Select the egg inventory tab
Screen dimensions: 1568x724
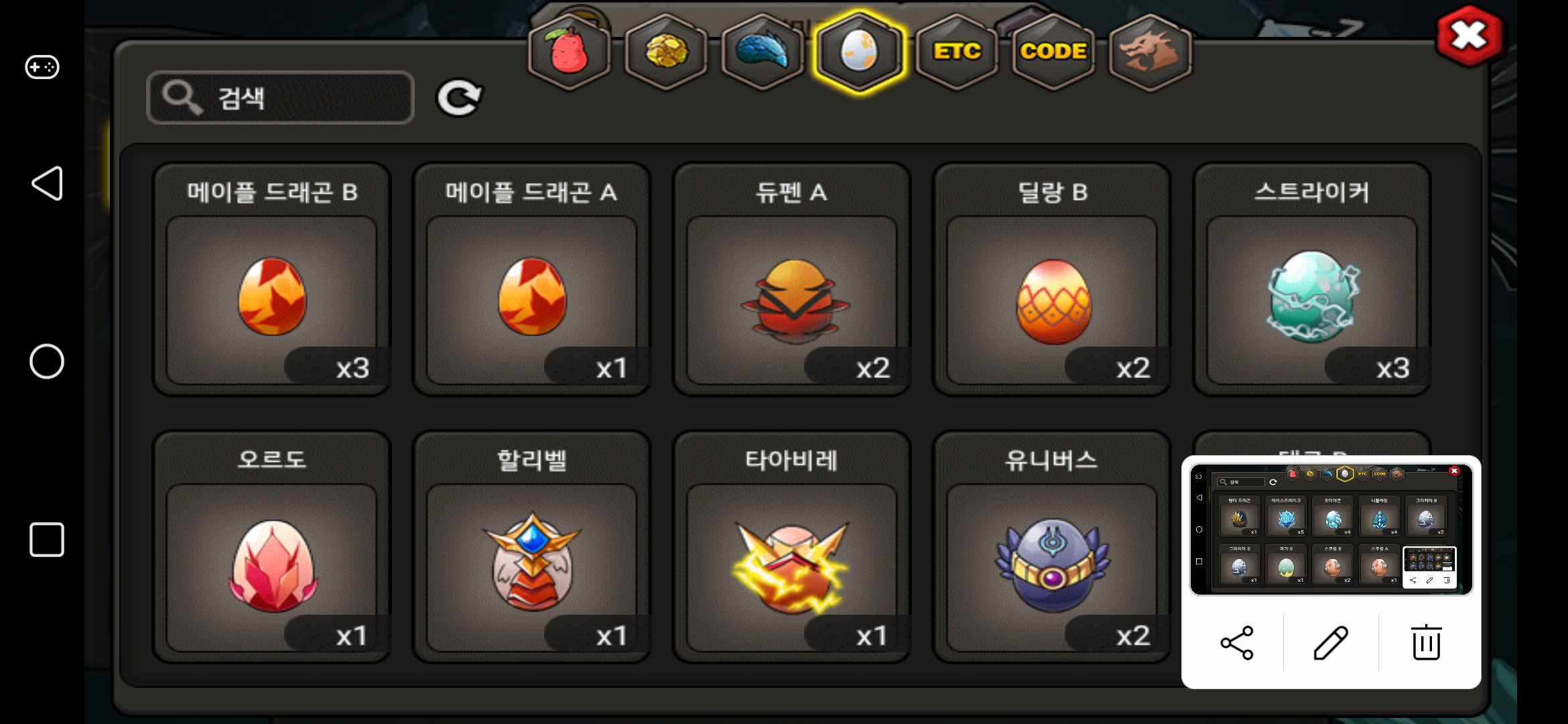(859, 52)
